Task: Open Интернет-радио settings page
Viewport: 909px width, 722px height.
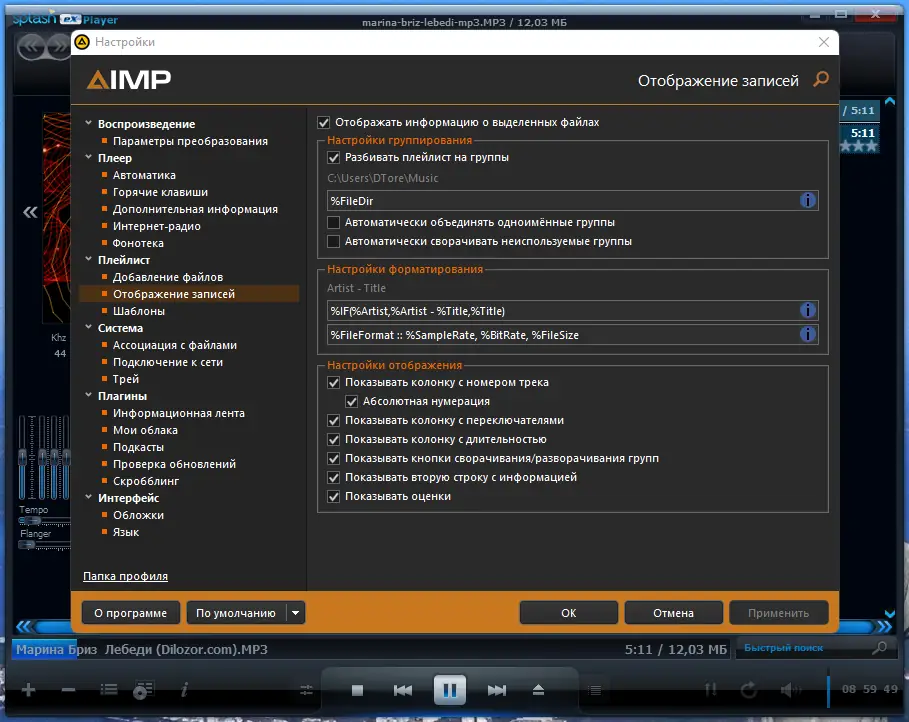Action: [x=157, y=226]
